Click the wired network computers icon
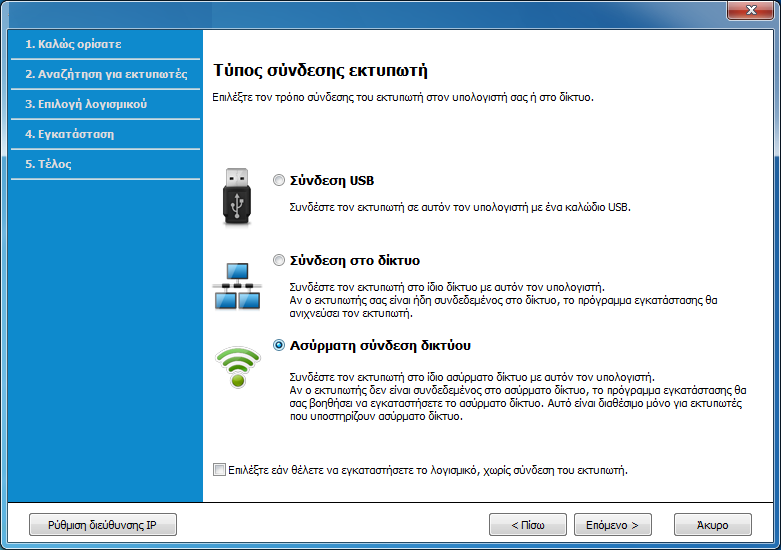The image size is (781, 550). pos(237,286)
